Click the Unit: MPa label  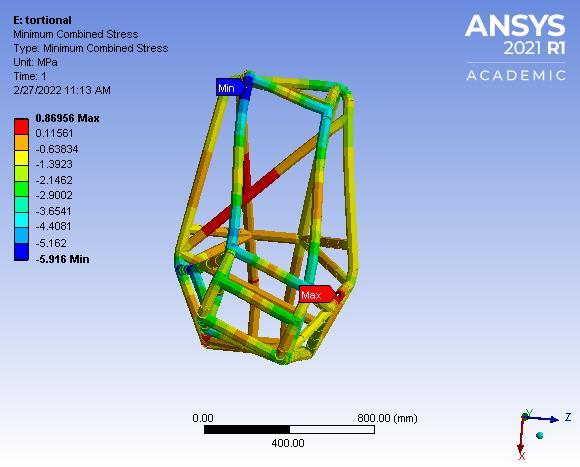click(x=35, y=62)
